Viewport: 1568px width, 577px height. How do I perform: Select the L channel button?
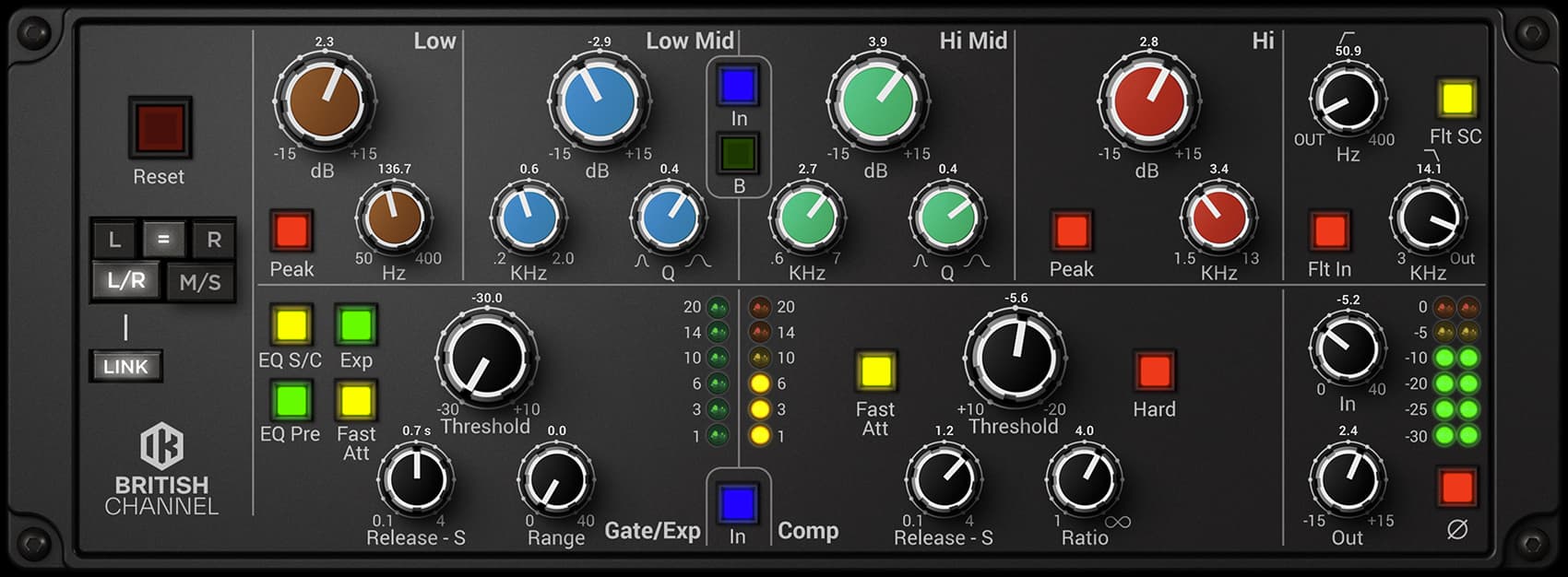point(114,240)
